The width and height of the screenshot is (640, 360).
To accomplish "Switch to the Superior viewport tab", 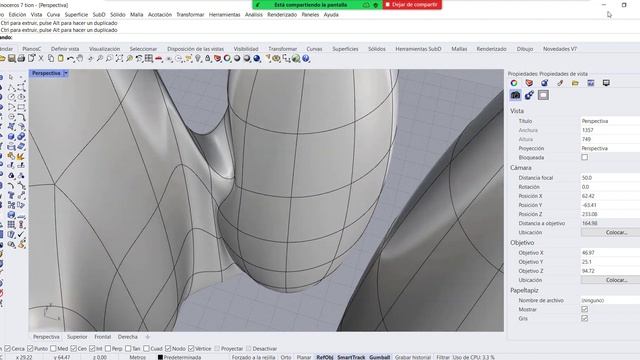I will tap(77, 337).
